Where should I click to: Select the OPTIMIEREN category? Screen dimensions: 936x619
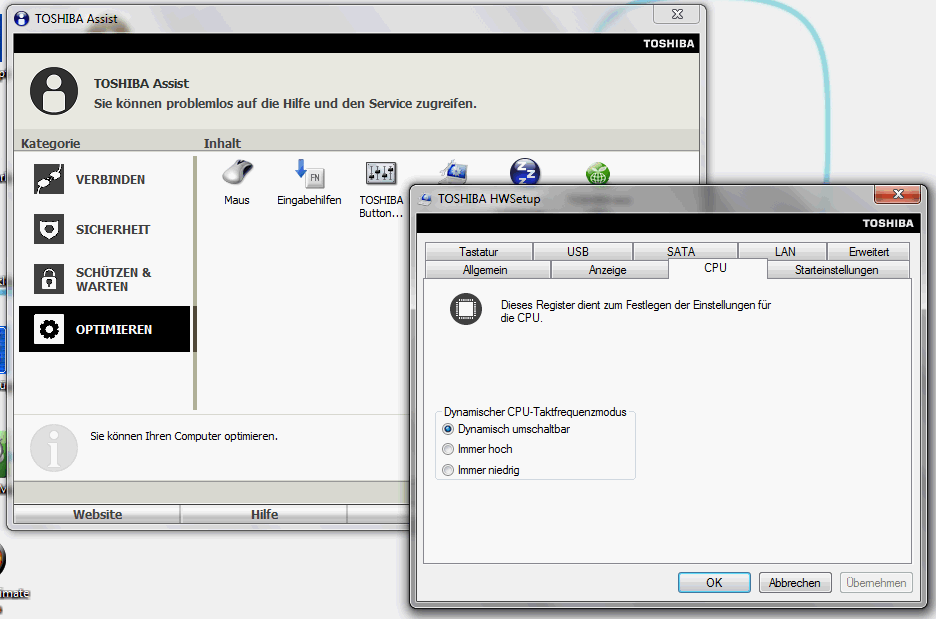pos(104,329)
